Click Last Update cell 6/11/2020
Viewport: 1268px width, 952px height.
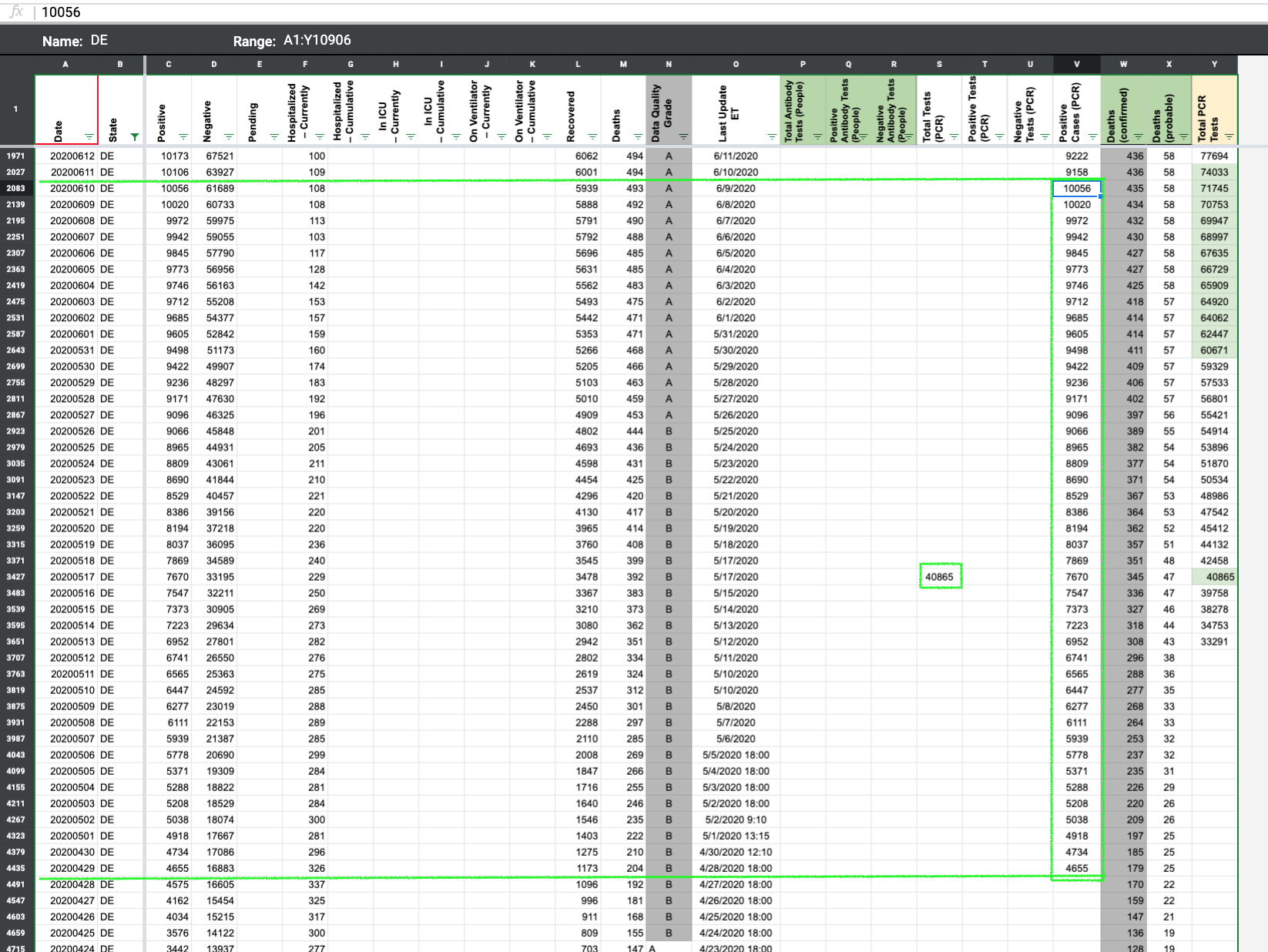tap(736, 156)
